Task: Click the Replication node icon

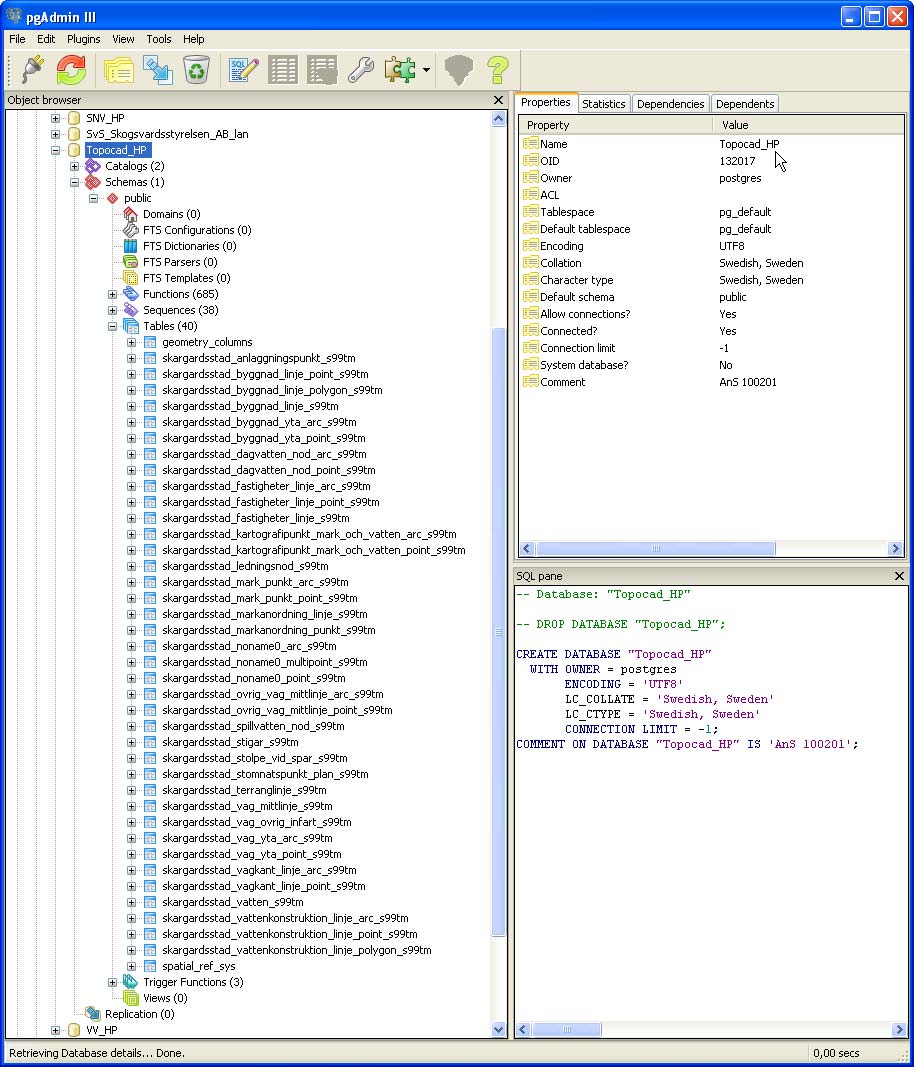Action: click(93, 1014)
